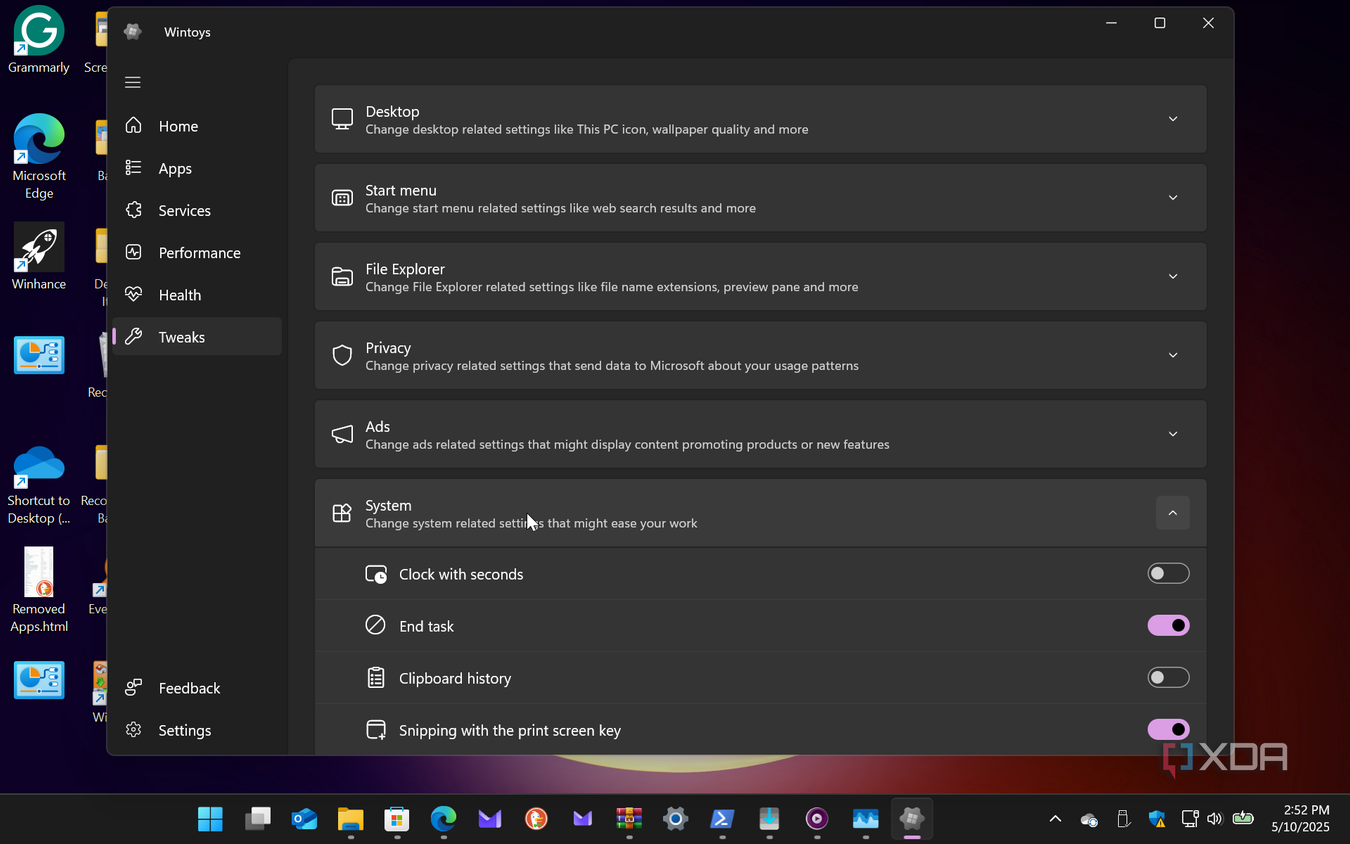Click the Ads megaphone icon
Image resolution: width=1350 pixels, height=844 pixels.
(342, 434)
